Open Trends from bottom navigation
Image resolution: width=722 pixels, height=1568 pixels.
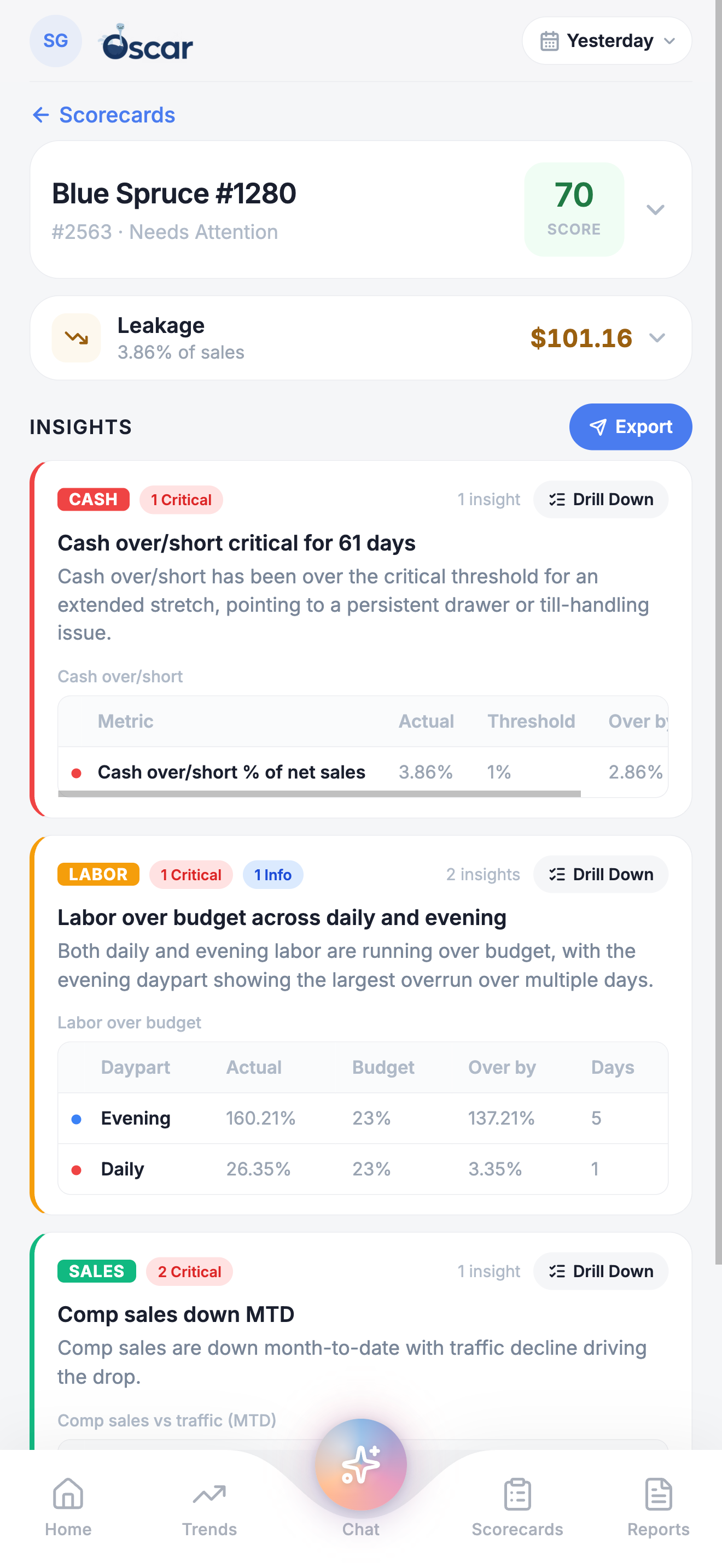209,1507
